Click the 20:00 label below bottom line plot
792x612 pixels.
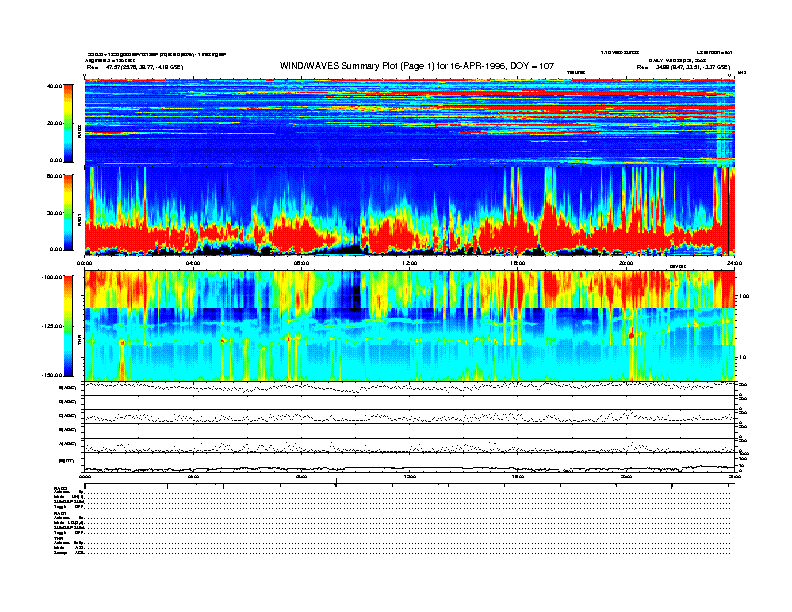pos(626,476)
